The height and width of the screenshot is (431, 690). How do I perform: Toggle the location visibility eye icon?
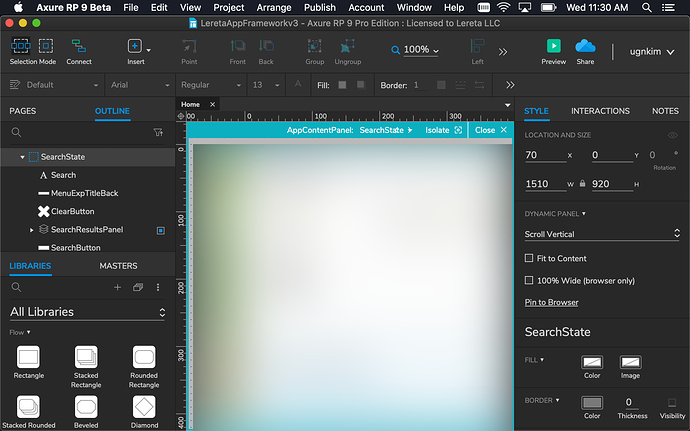(672, 135)
